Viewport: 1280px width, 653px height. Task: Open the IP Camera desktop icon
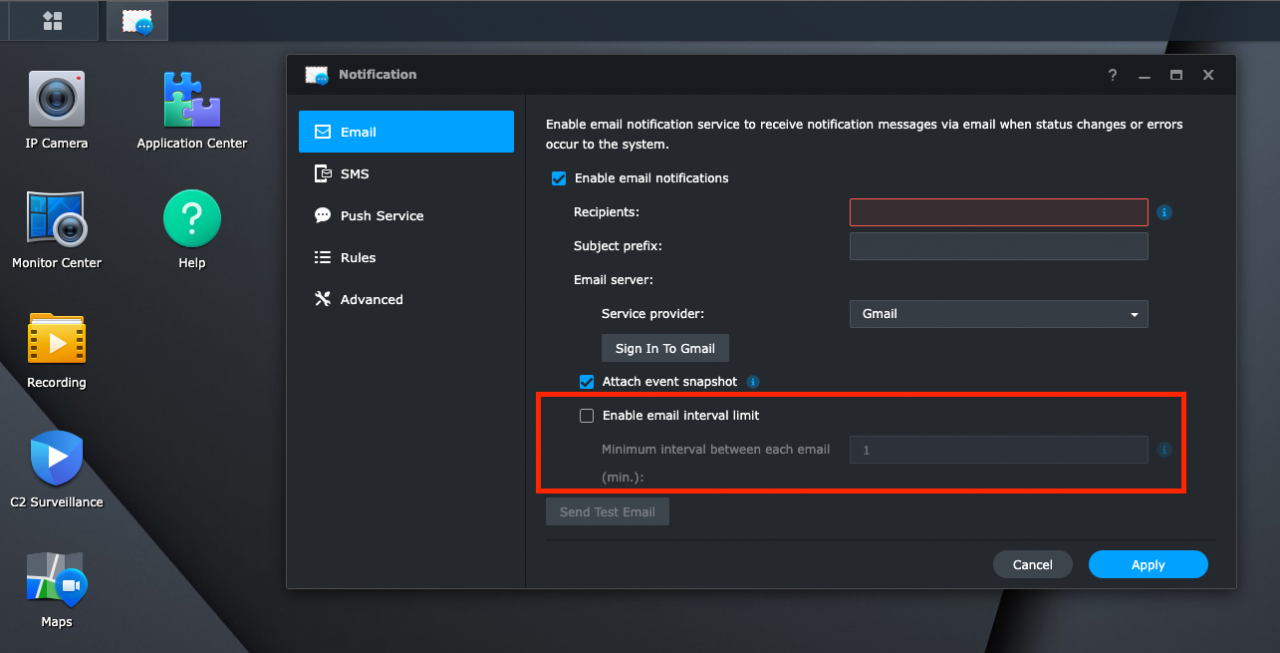click(56, 100)
